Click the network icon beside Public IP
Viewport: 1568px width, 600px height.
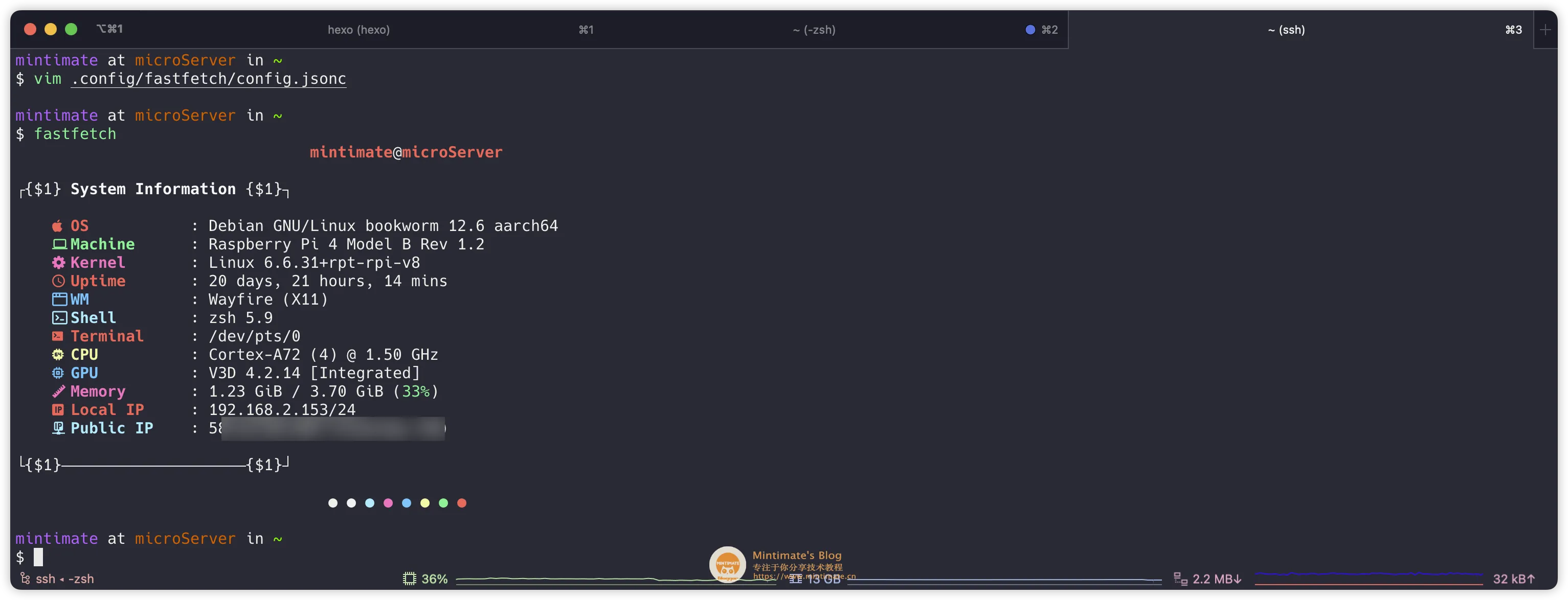[x=58, y=428]
